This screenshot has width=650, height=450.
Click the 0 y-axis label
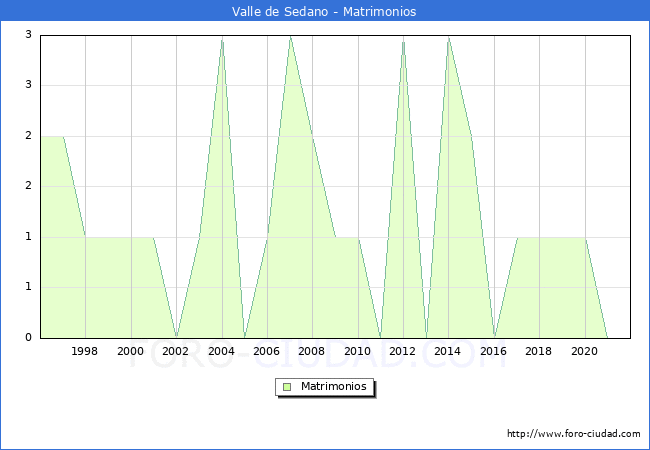pos(28,337)
